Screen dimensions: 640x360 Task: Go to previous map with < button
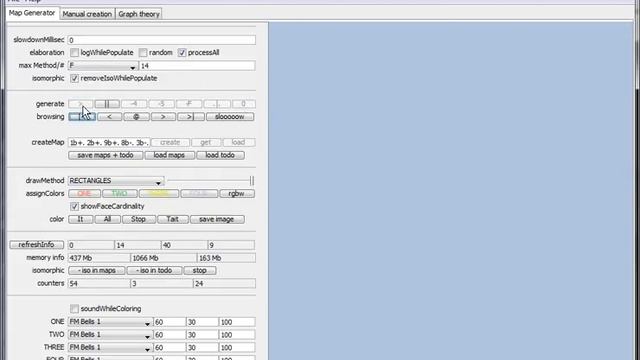click(x=109, y=117)
